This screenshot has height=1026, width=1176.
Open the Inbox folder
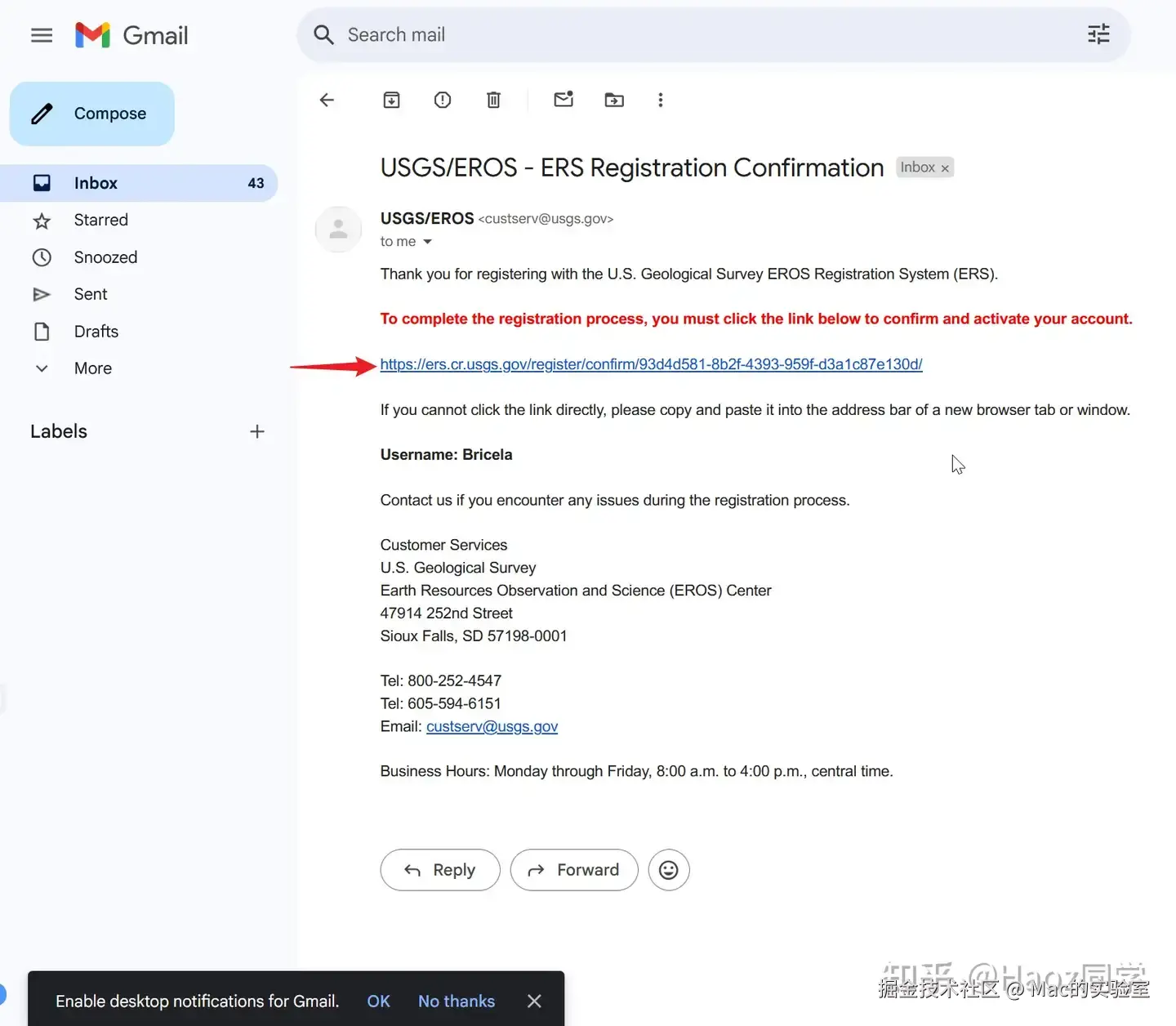(x=139, y=183)
